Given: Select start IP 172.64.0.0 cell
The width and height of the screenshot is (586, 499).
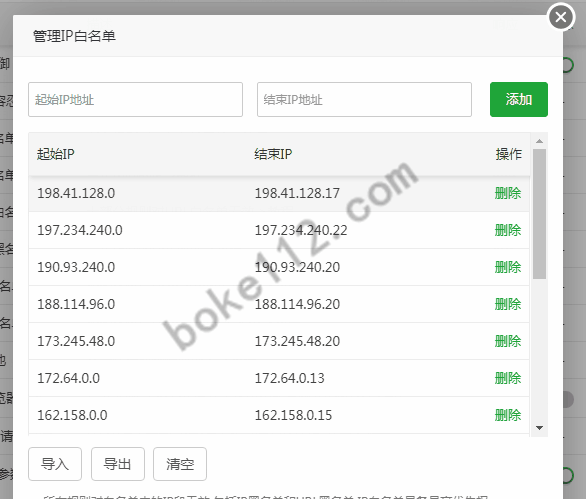Looking at the screenshot, I should 69,378.
